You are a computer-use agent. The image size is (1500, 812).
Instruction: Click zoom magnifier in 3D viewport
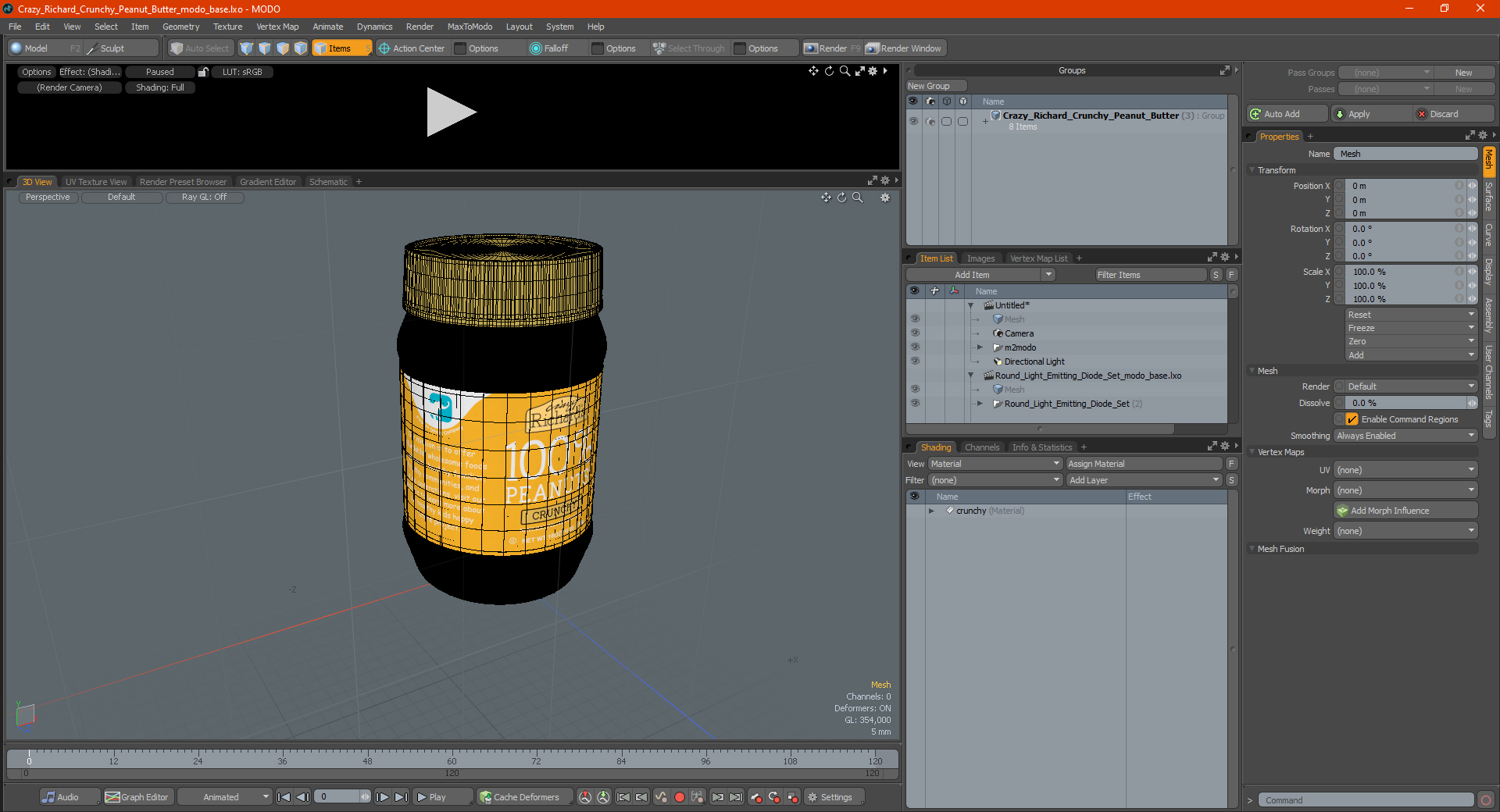pyautogui.click(x=858, y=198)
